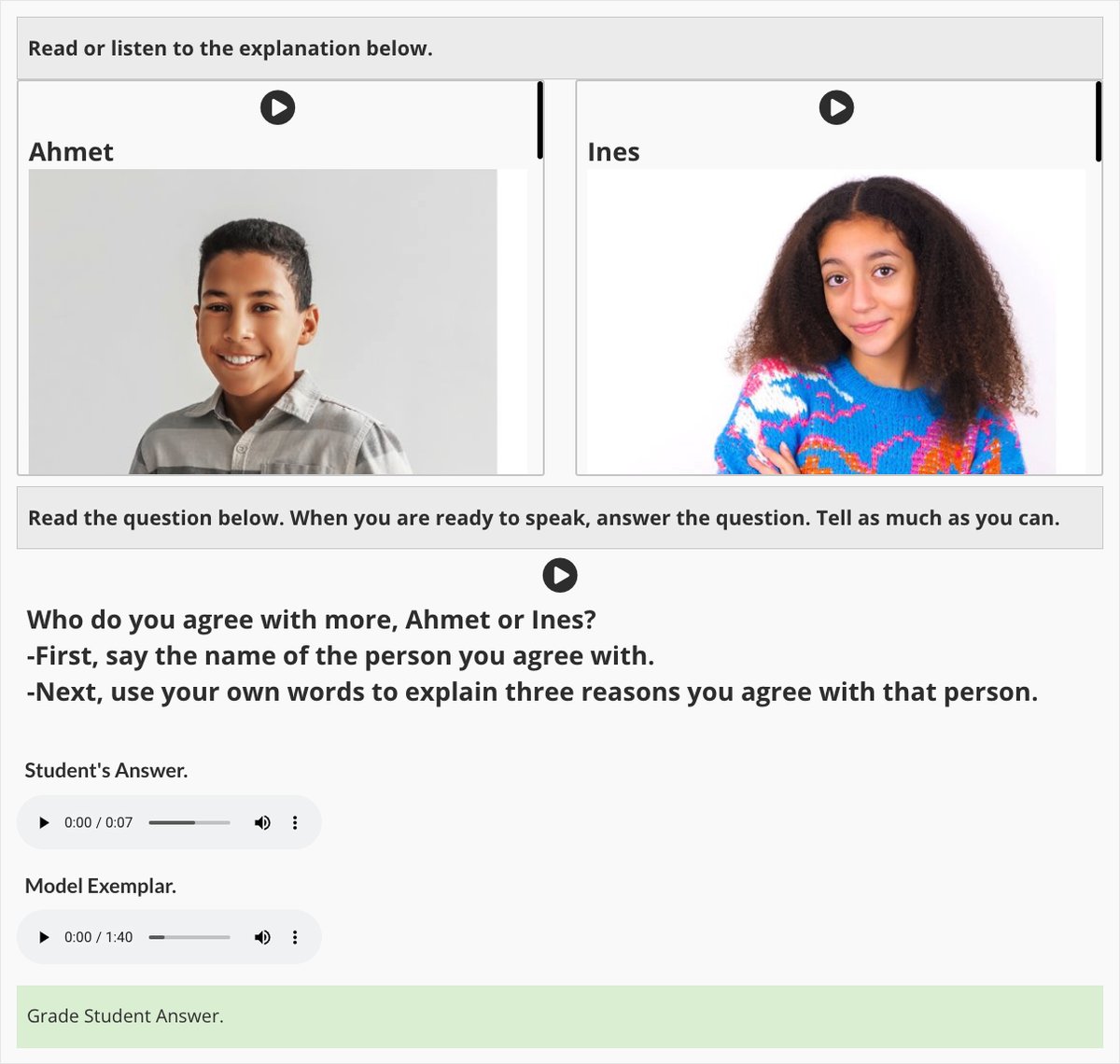
Task: Open Model Exemplar audio options menu
Action: coord(295,937)
